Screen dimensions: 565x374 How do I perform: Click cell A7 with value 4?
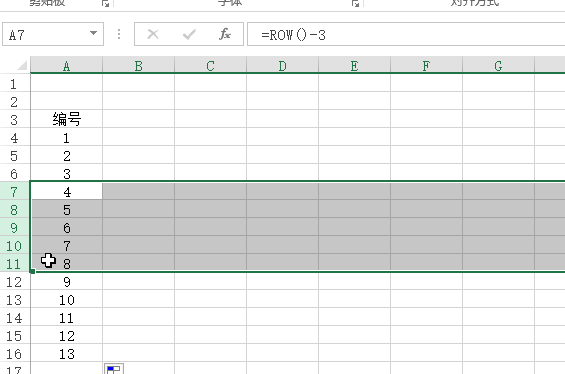click(x=67, y=191)
